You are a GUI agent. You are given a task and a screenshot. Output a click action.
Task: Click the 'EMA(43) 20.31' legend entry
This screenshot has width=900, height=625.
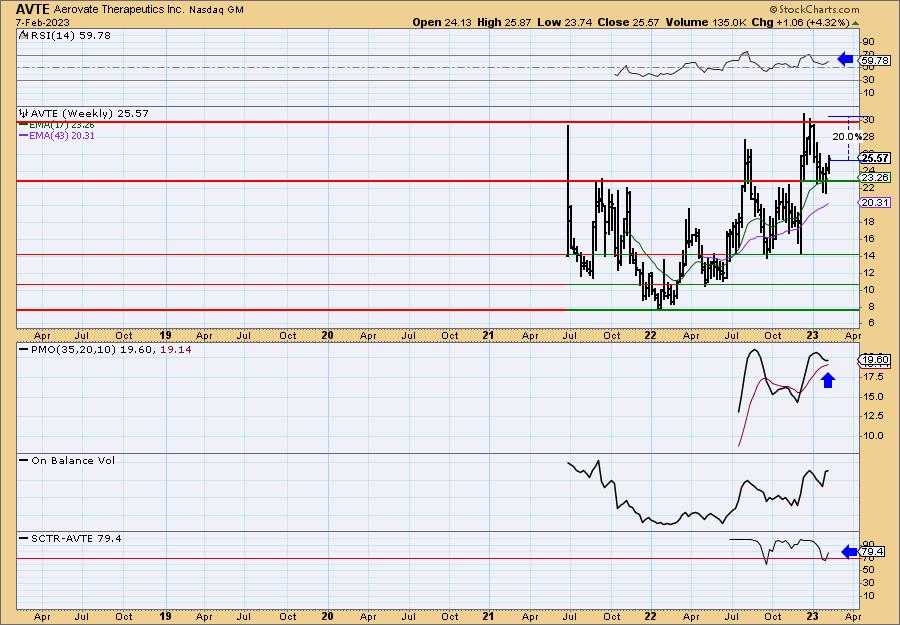(62, 136)
